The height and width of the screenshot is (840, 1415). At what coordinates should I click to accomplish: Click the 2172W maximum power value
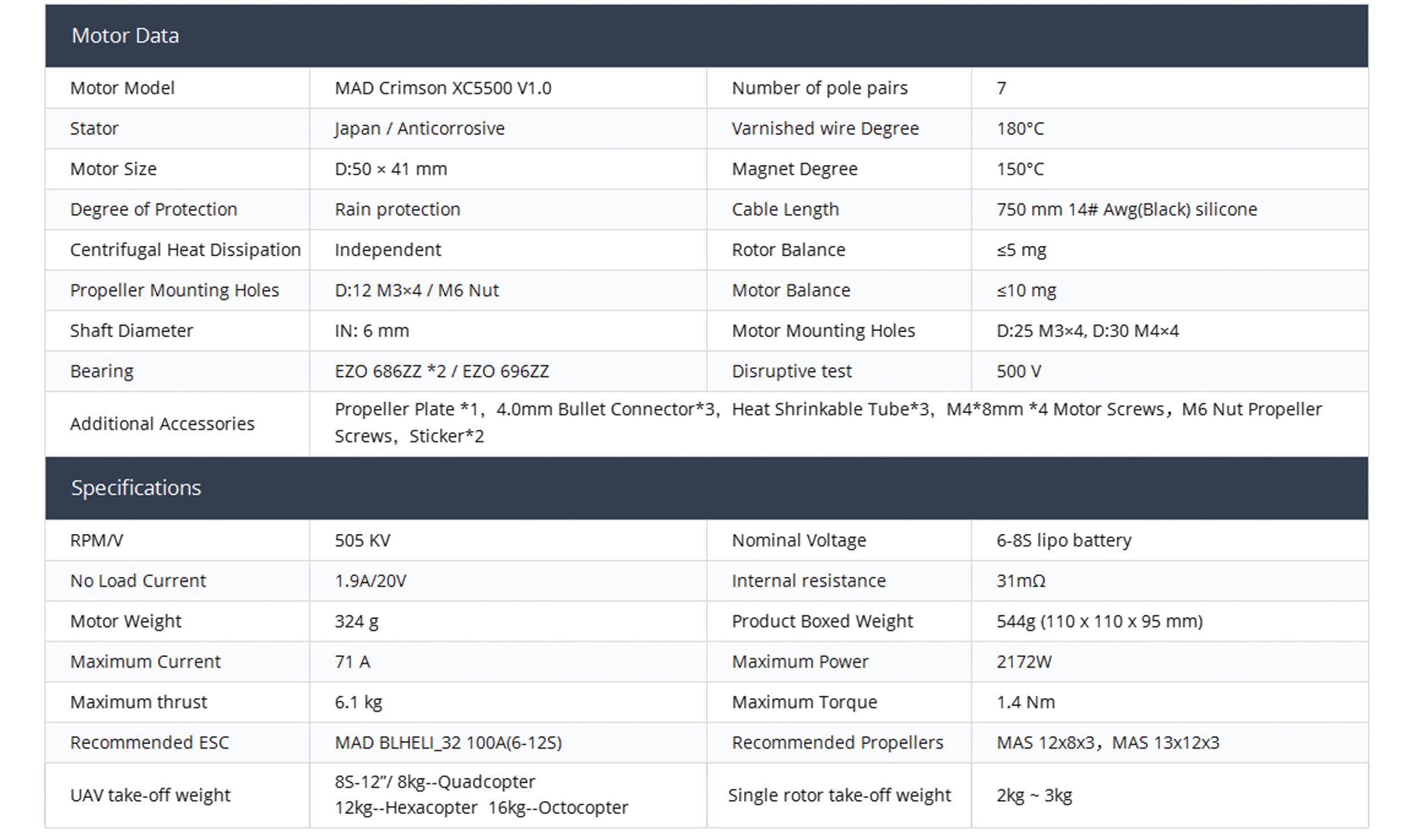[1024, 662]
